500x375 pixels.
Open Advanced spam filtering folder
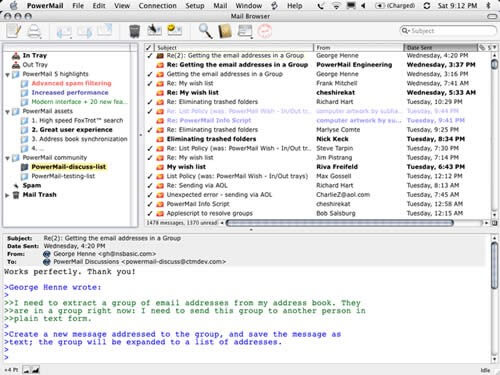coord(71,83)
